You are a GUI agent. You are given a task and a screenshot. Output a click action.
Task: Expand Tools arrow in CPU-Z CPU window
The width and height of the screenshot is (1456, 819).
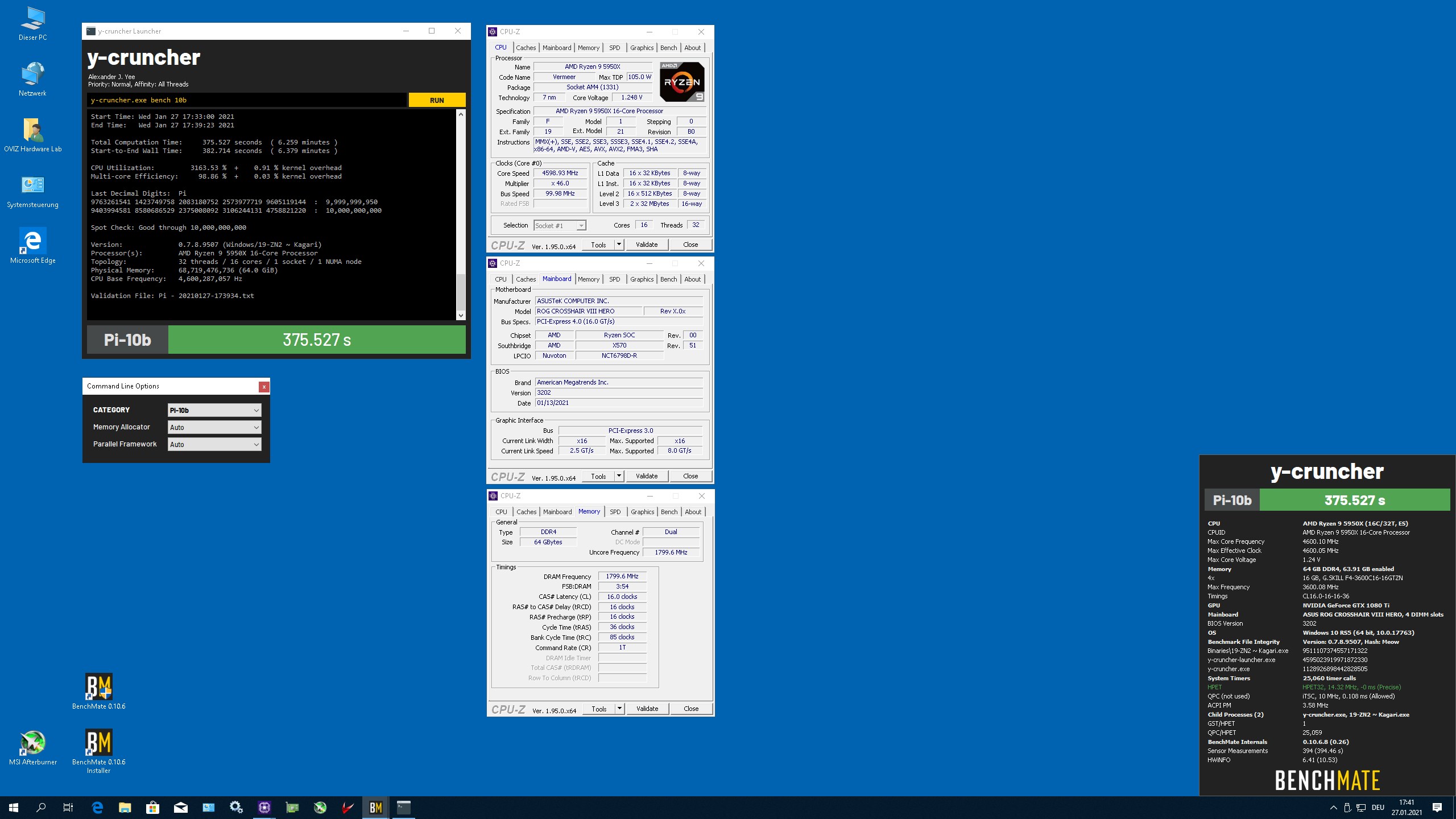(x=619, y=245)
